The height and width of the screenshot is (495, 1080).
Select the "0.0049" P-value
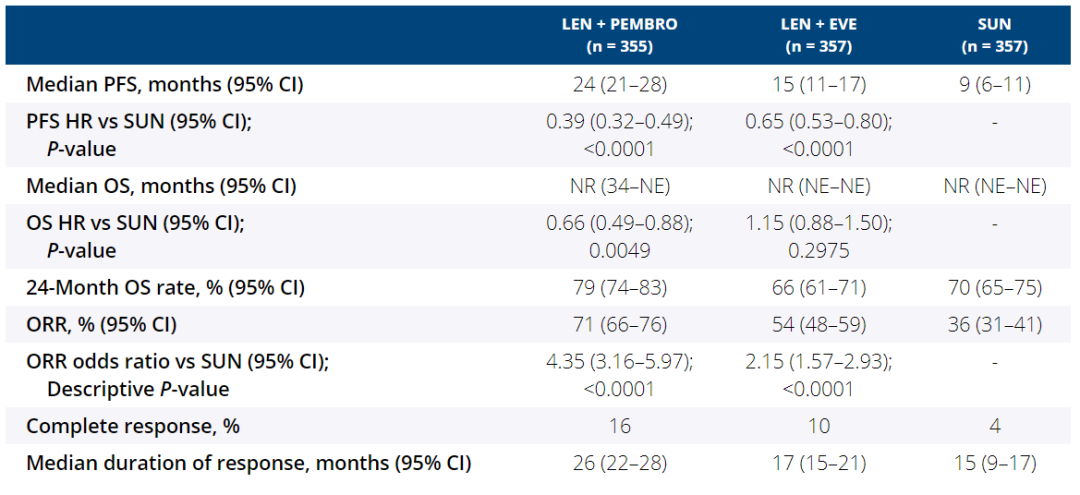coord(619,250)
